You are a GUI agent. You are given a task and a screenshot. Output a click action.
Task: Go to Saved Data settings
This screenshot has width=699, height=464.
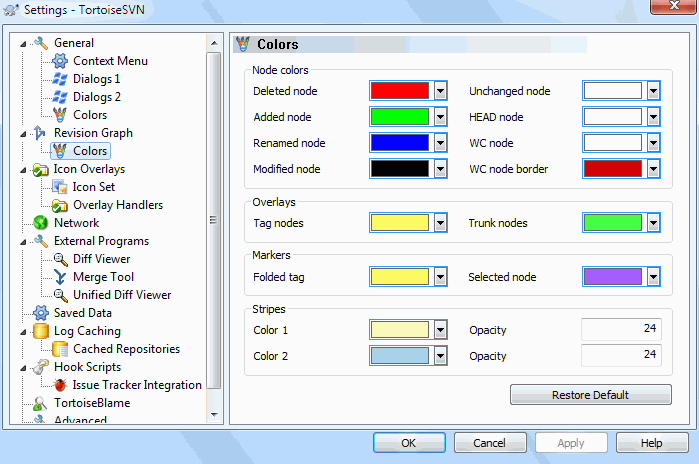[x=82, y=313]
